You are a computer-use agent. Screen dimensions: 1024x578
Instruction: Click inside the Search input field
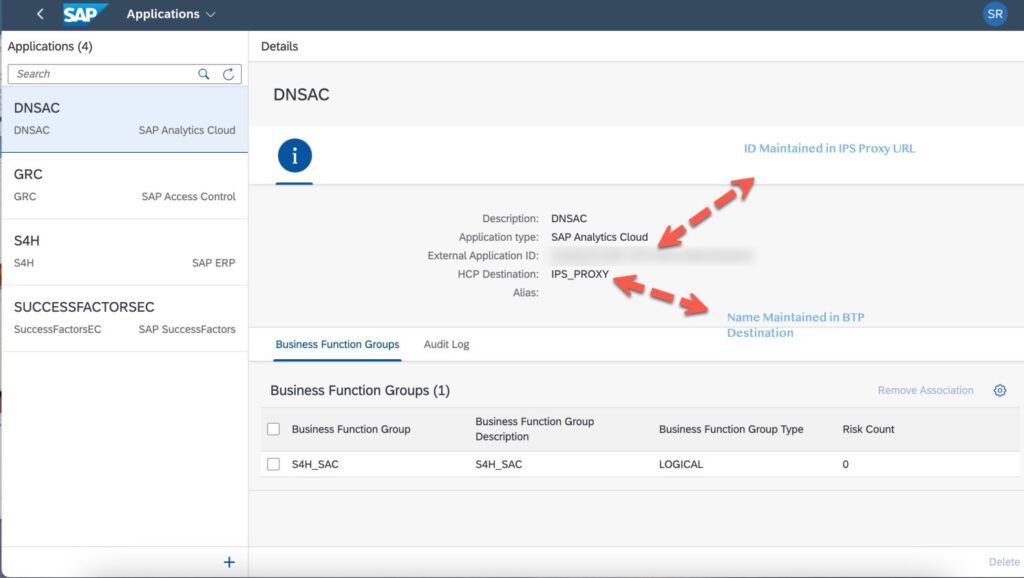coord(100,73)
